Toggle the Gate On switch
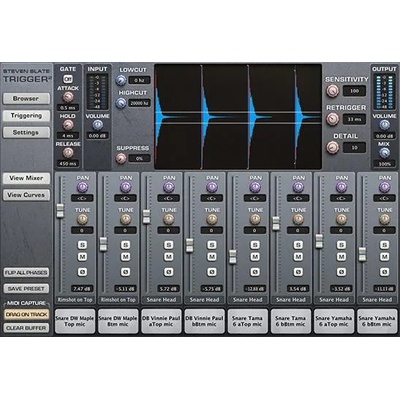The height and width of the screenshot is (400, 400). [68, 79]
